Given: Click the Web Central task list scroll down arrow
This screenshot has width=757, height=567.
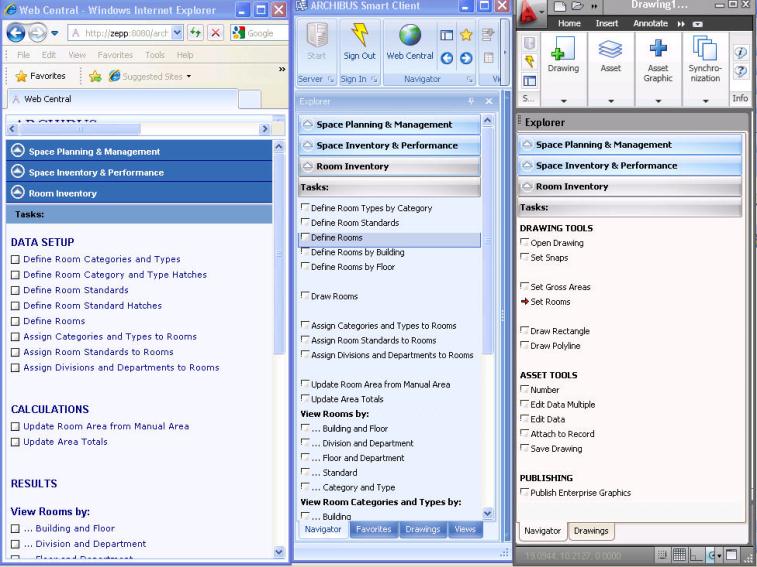Looking at the screenshot, I should coord(279,551).
